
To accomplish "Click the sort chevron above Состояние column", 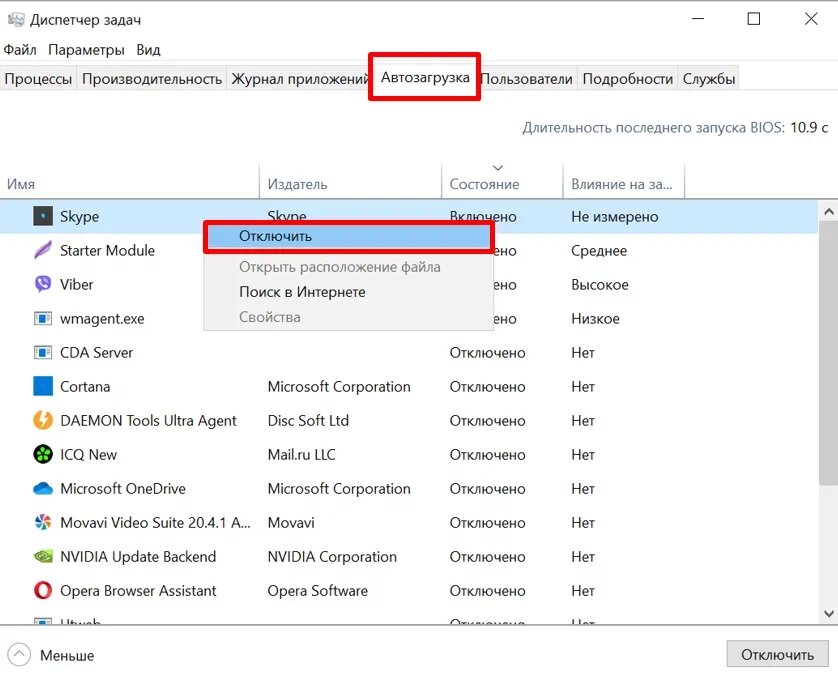I will (x=498, y=168).
